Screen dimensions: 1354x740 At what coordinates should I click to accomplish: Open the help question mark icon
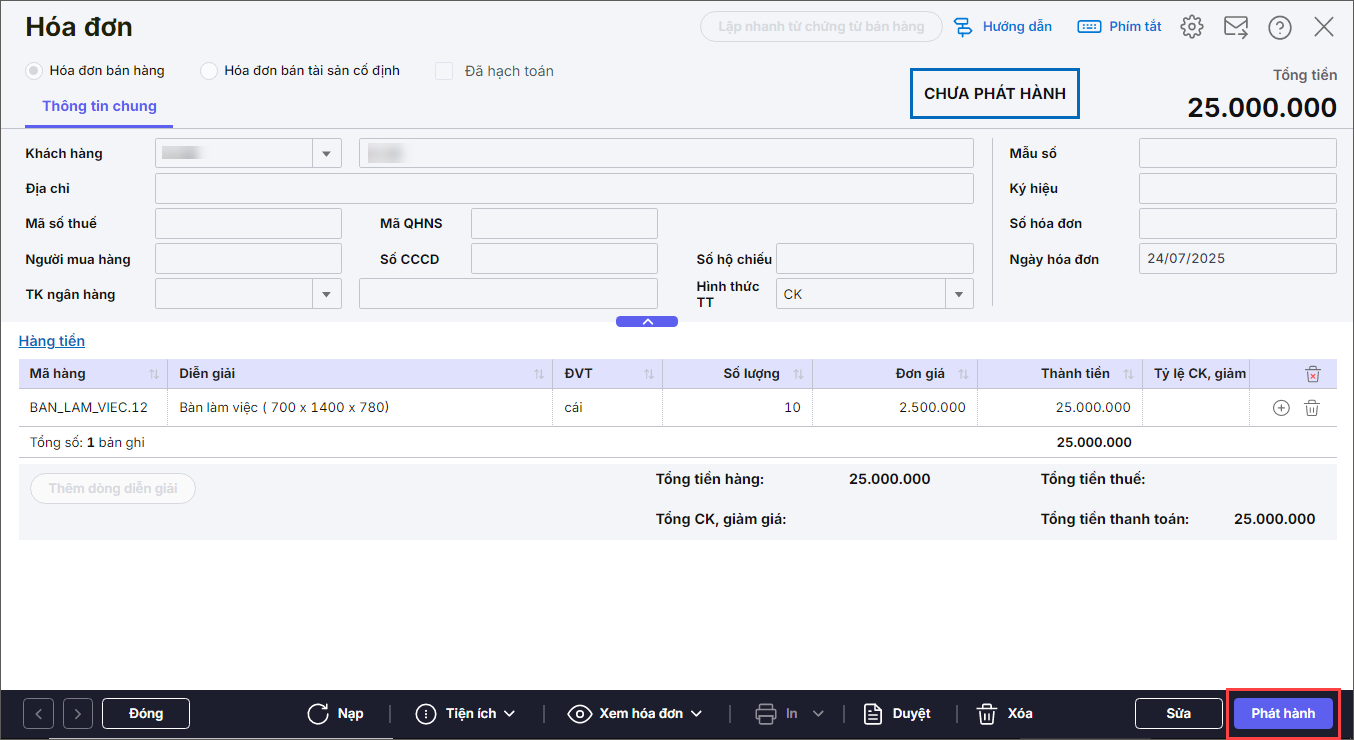(x=1280, y=27)
